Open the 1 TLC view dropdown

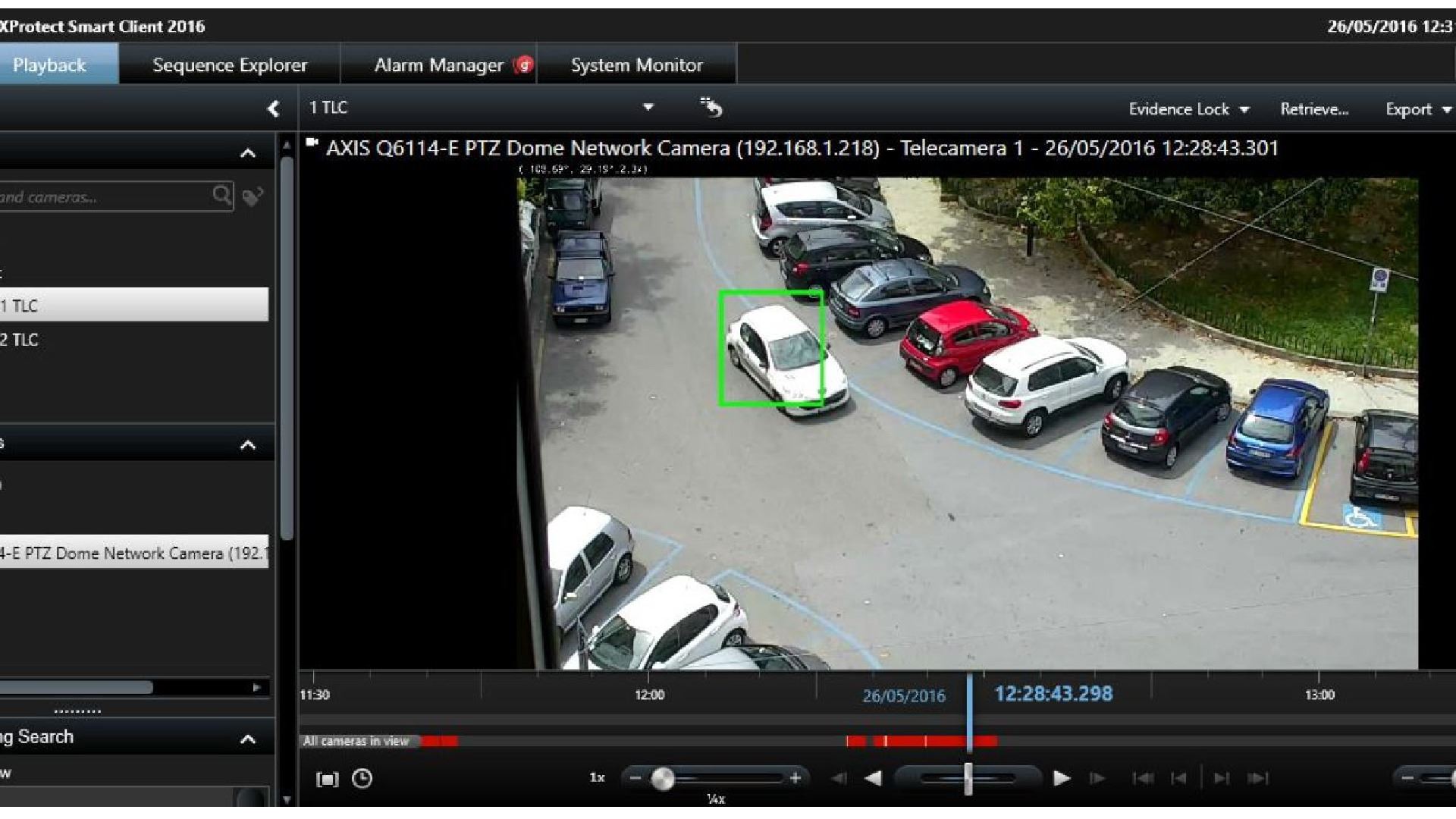(x=648, y=107)
